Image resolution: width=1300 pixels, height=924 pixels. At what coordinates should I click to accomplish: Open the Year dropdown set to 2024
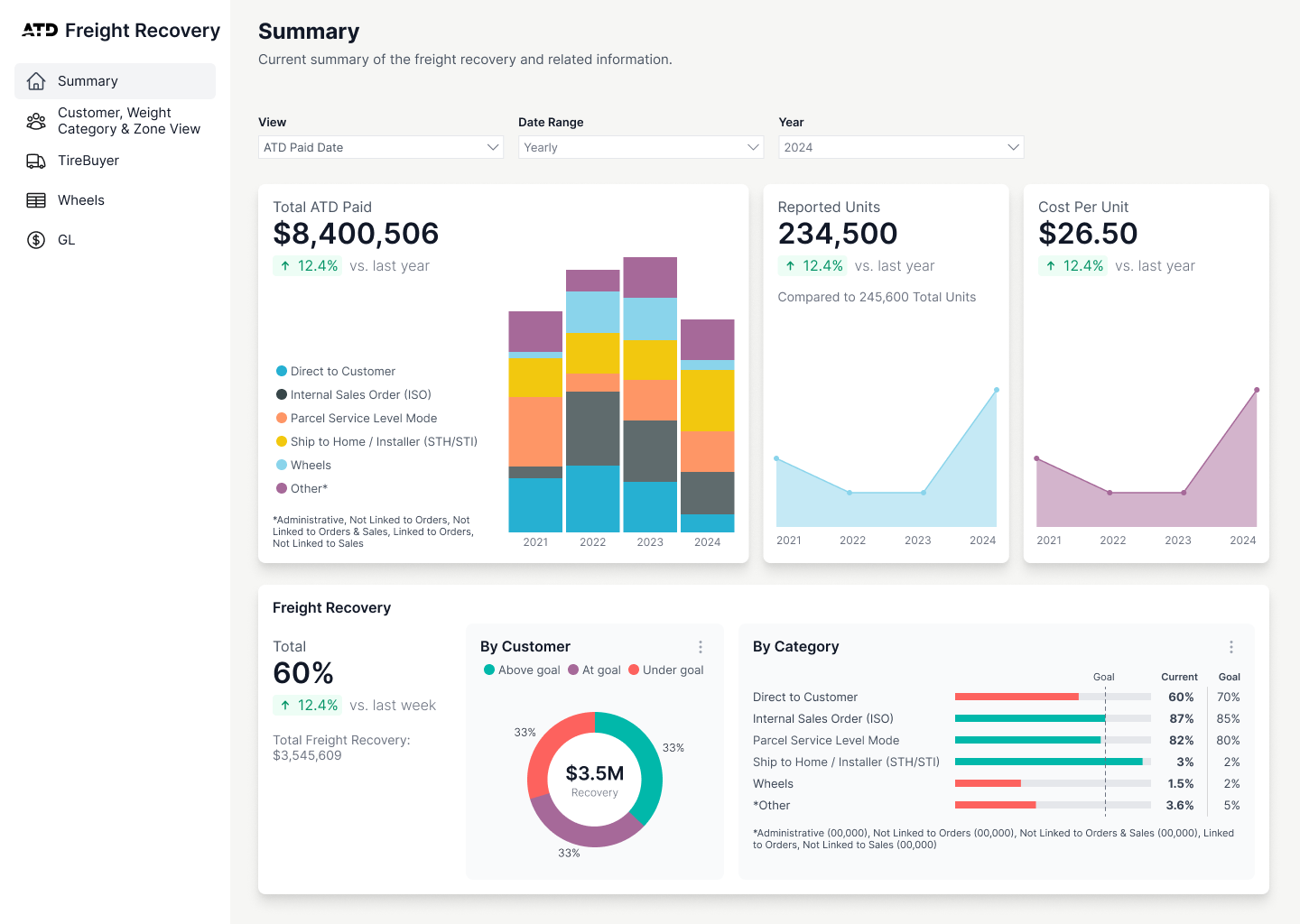click(x=901, y=147)
